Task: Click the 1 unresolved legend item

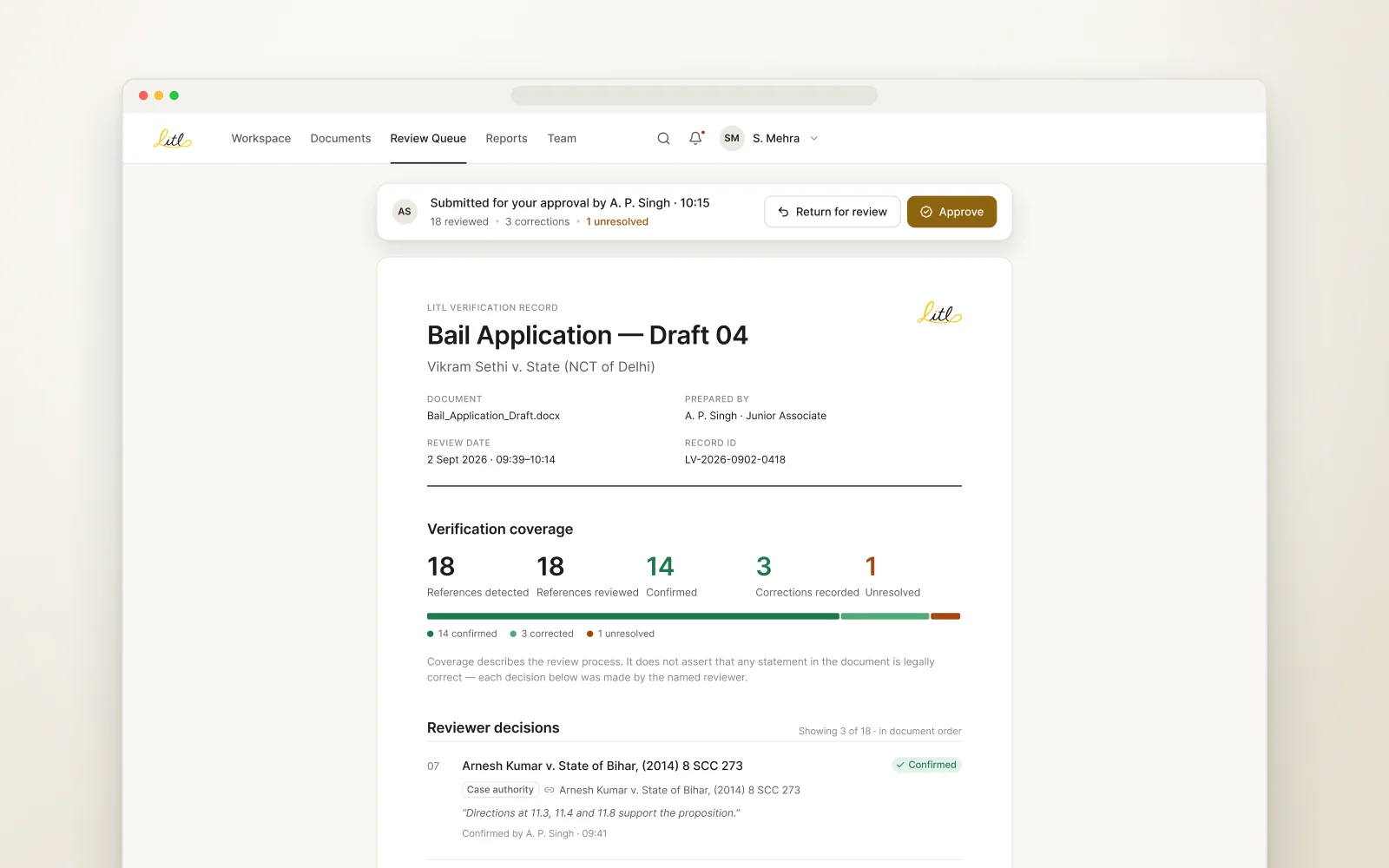Action: click(621, 634)
